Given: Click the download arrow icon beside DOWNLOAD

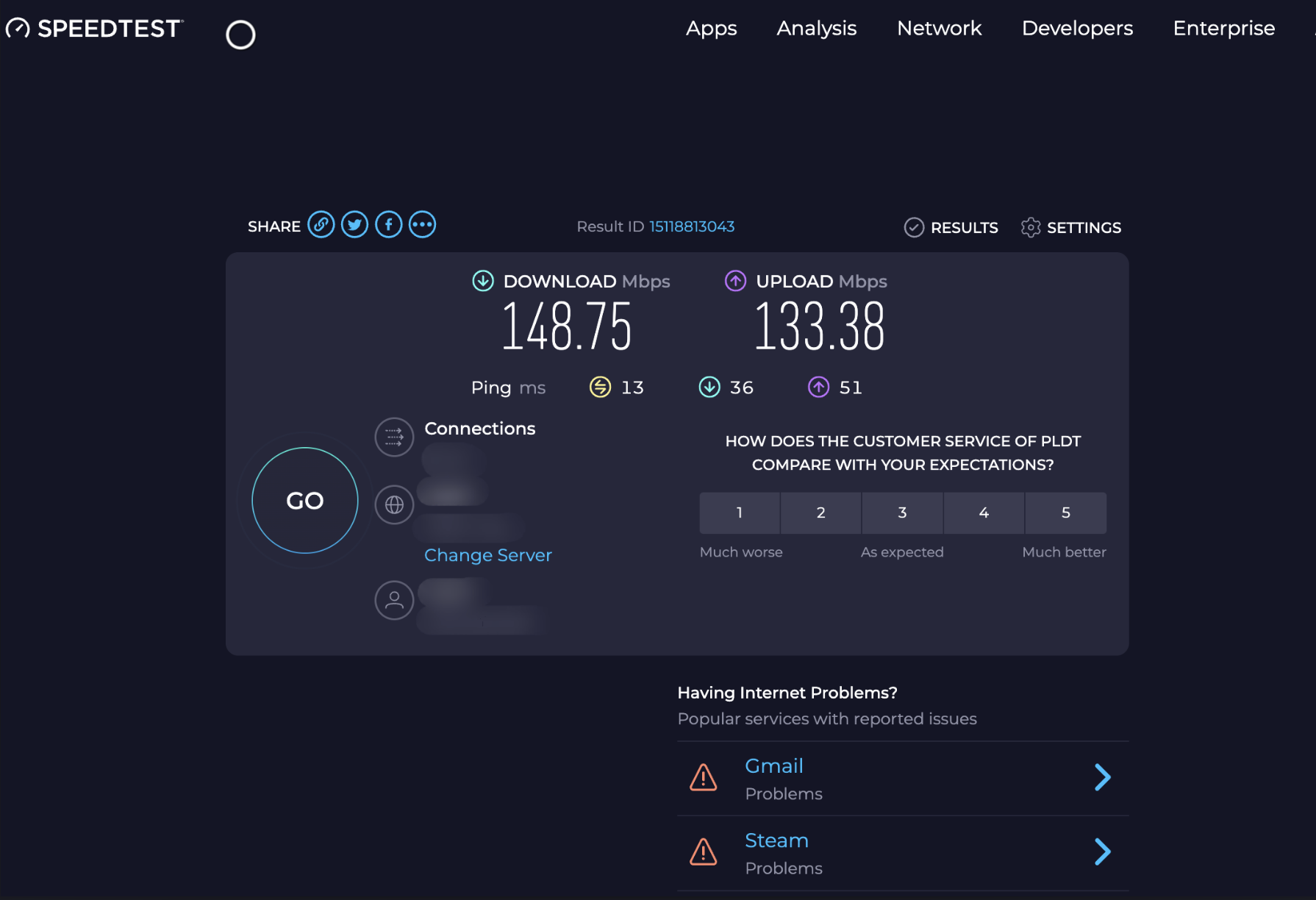Looking at the screenshot, I should point(483,281).
